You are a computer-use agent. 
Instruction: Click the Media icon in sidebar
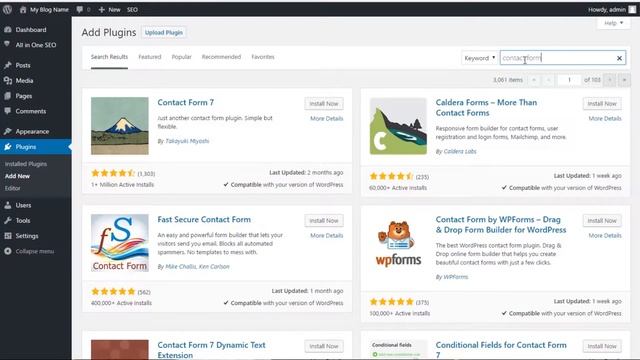coord(8,81)
